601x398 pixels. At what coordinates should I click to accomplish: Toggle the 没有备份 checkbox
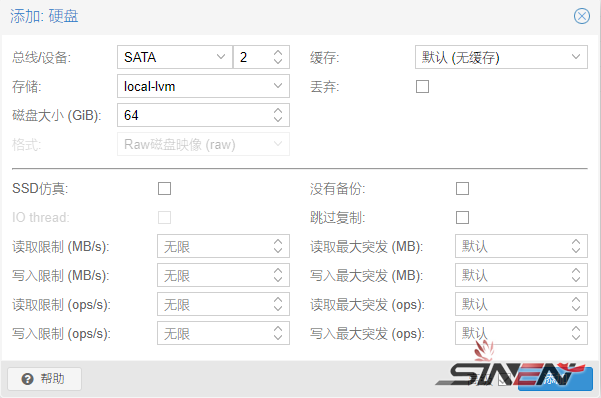click(x=462, y=189)
